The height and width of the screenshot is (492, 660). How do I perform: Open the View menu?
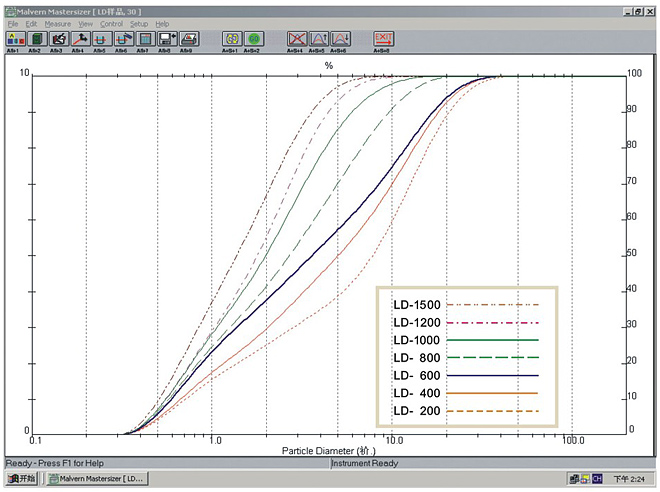(85, 23)
